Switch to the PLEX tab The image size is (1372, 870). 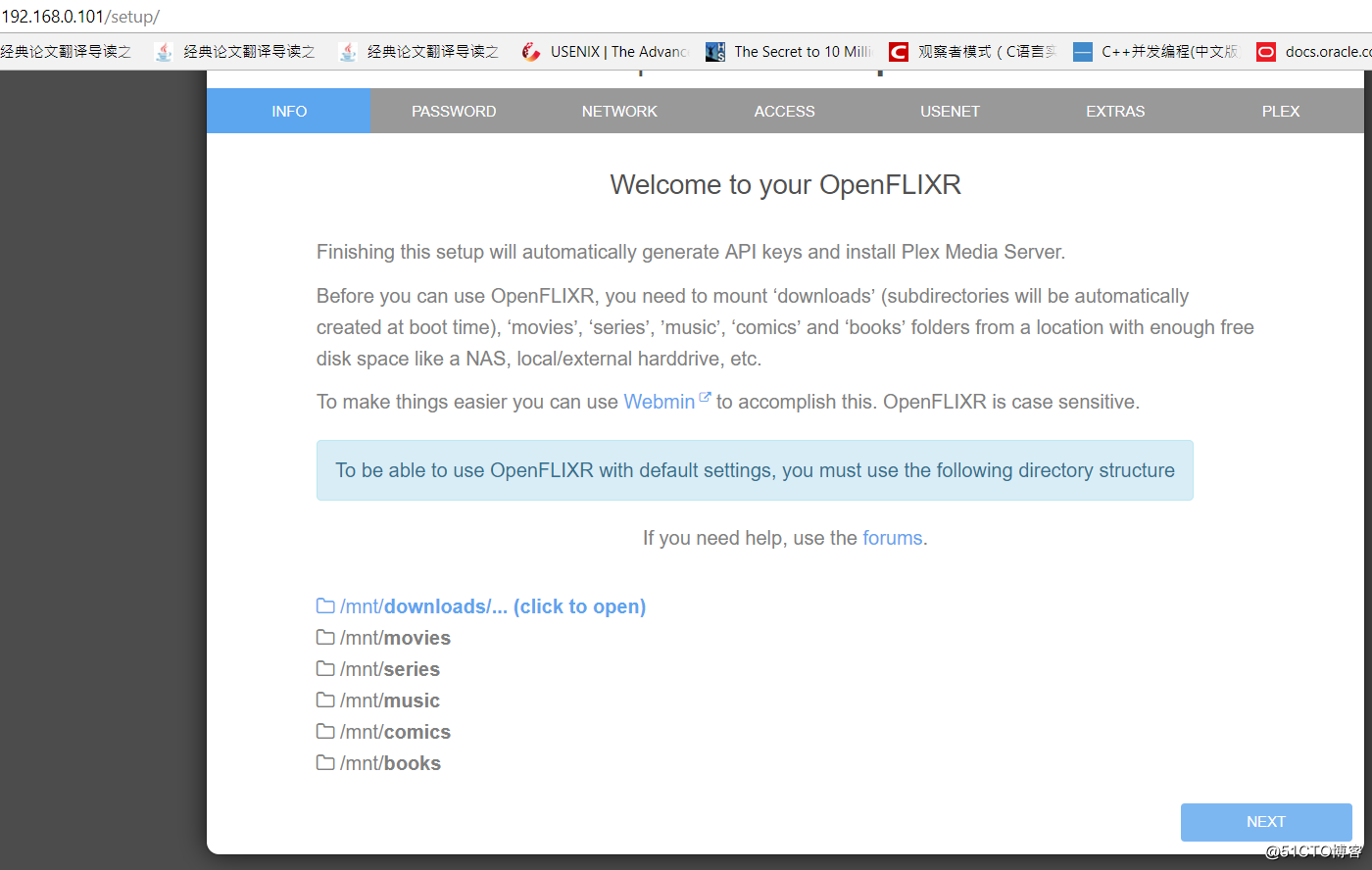(1281, 111)
